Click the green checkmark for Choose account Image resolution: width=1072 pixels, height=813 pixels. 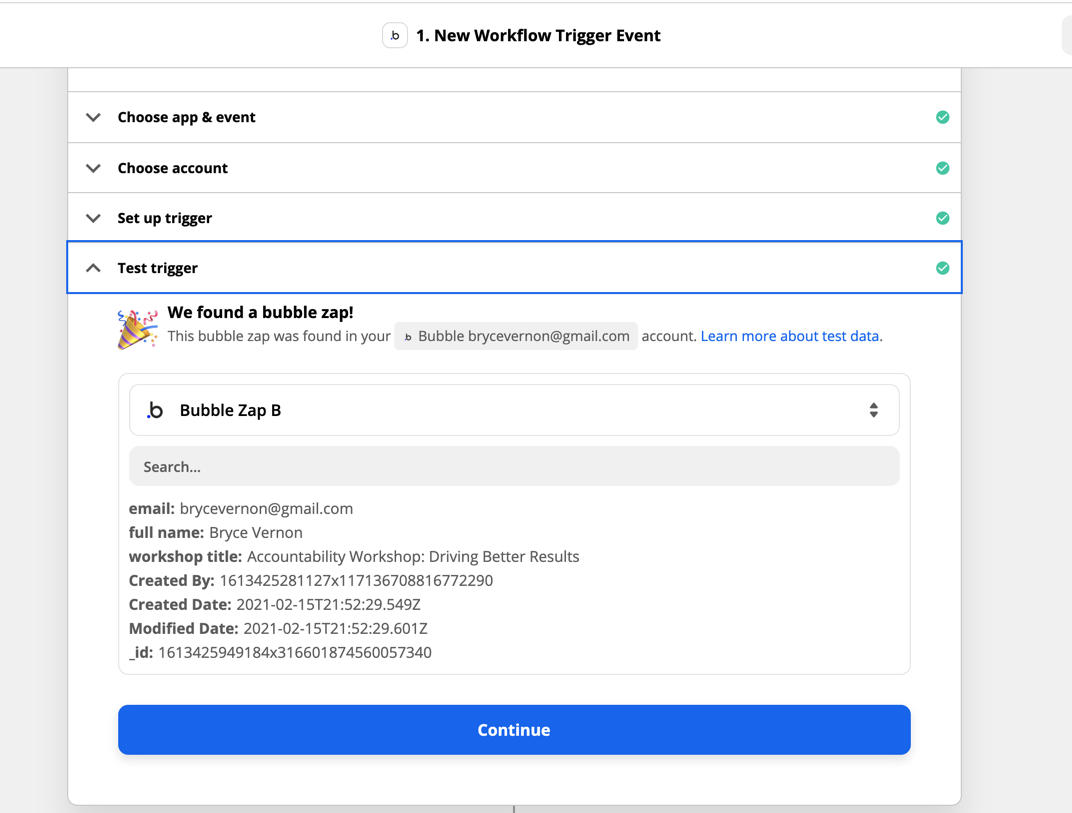tap(941, 167)
